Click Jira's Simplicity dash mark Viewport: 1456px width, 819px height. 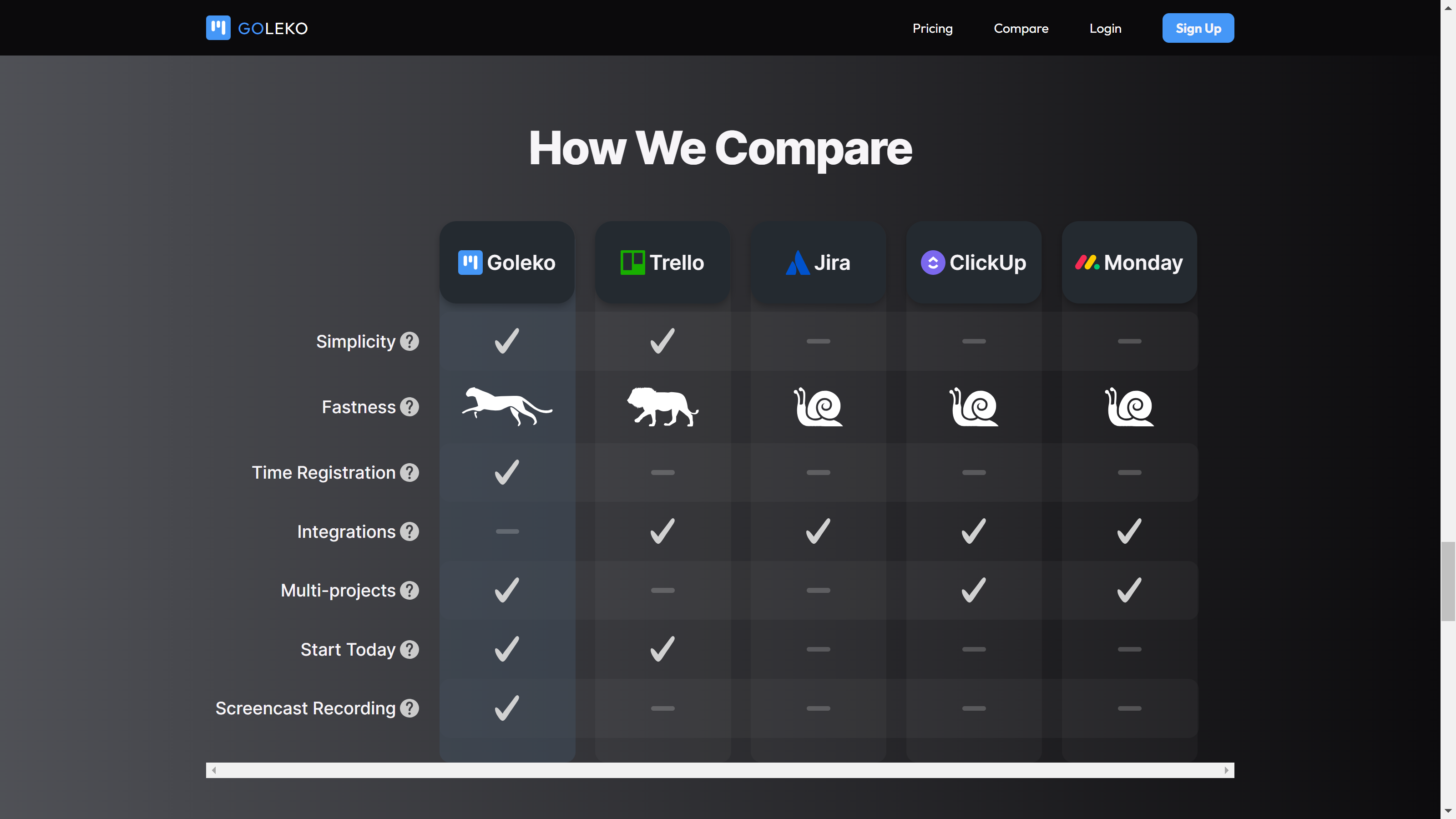(818, 341)
